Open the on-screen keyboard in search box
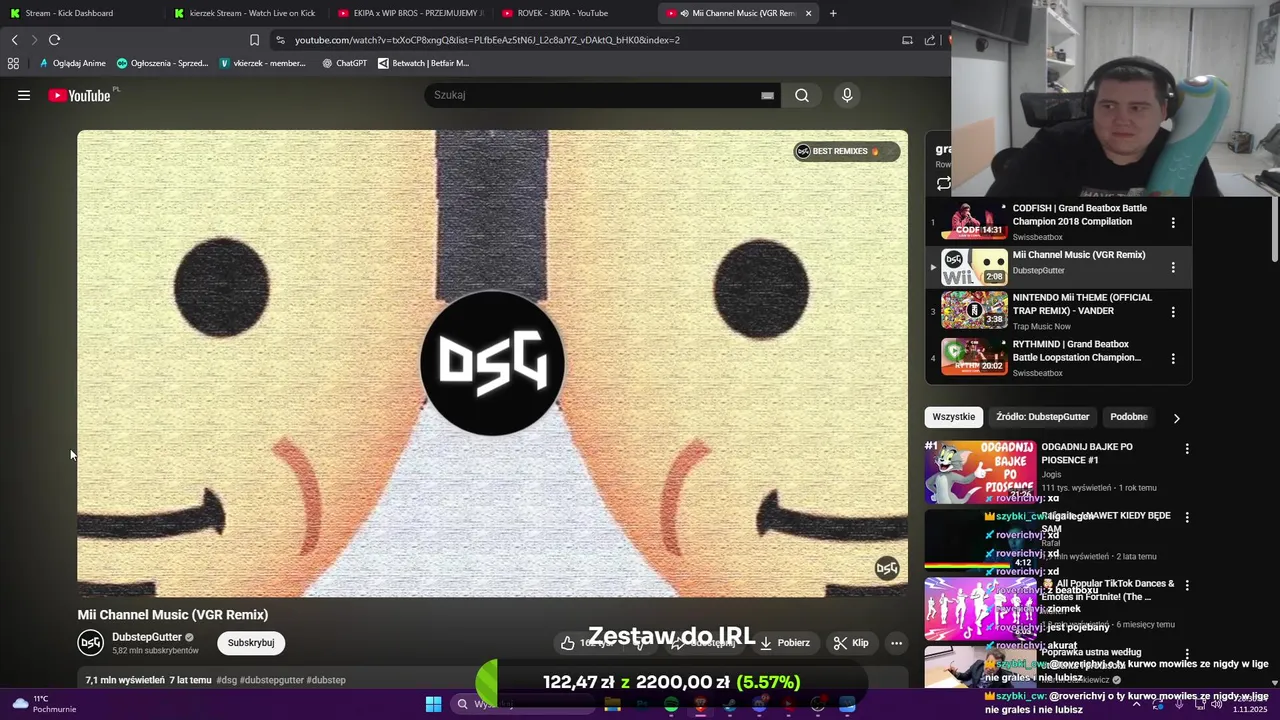This screenshot has width=1280, height=720. pyautogui.click(x=767, y=95)
